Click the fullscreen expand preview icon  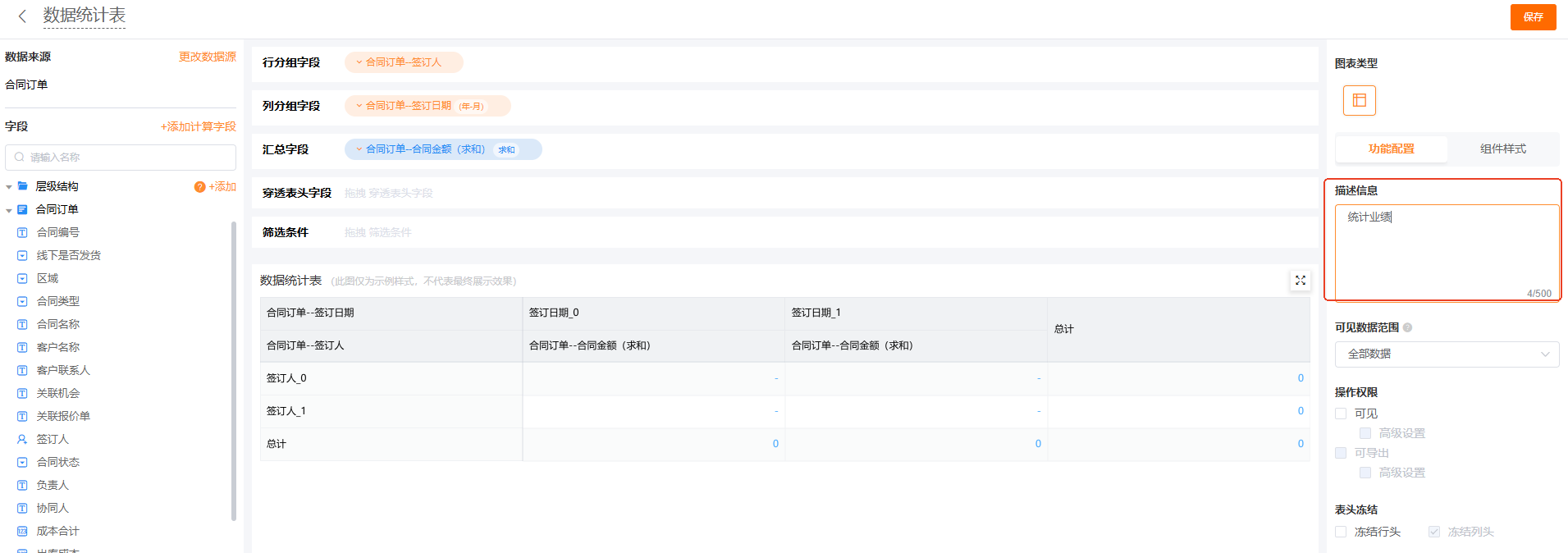tap(1300, 281)
